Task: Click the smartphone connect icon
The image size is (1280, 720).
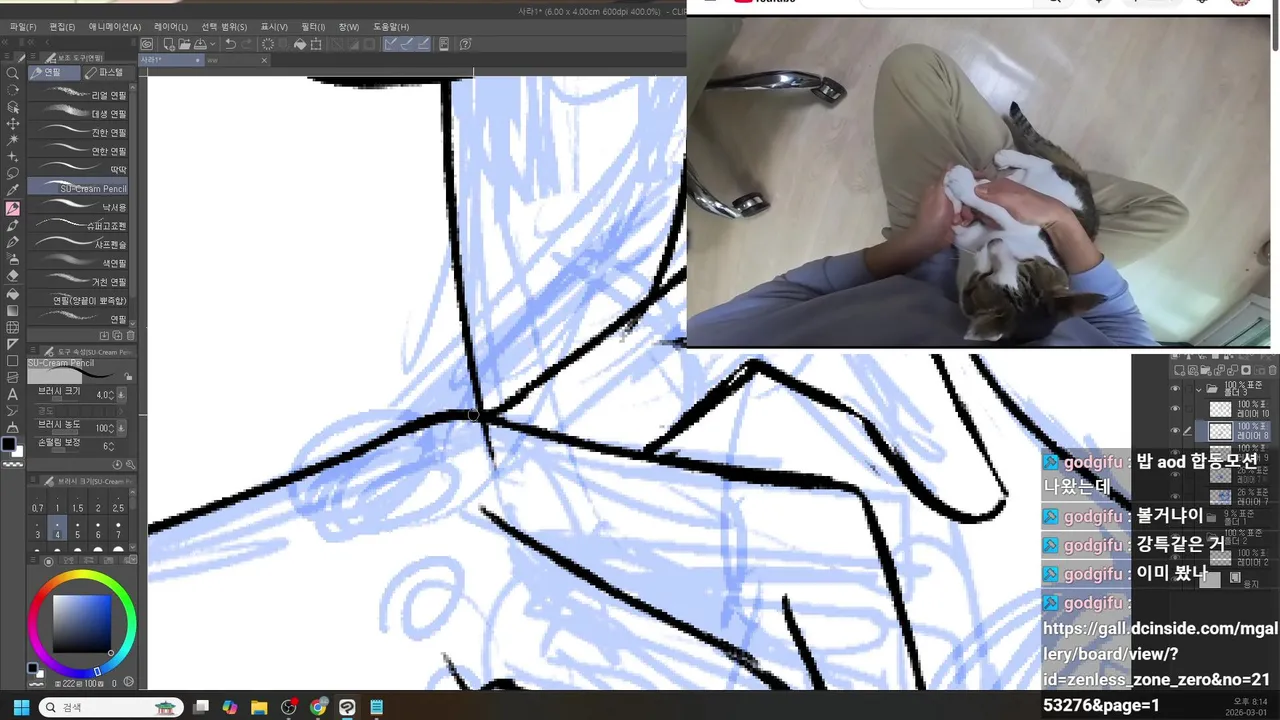Action: point(444,44)
